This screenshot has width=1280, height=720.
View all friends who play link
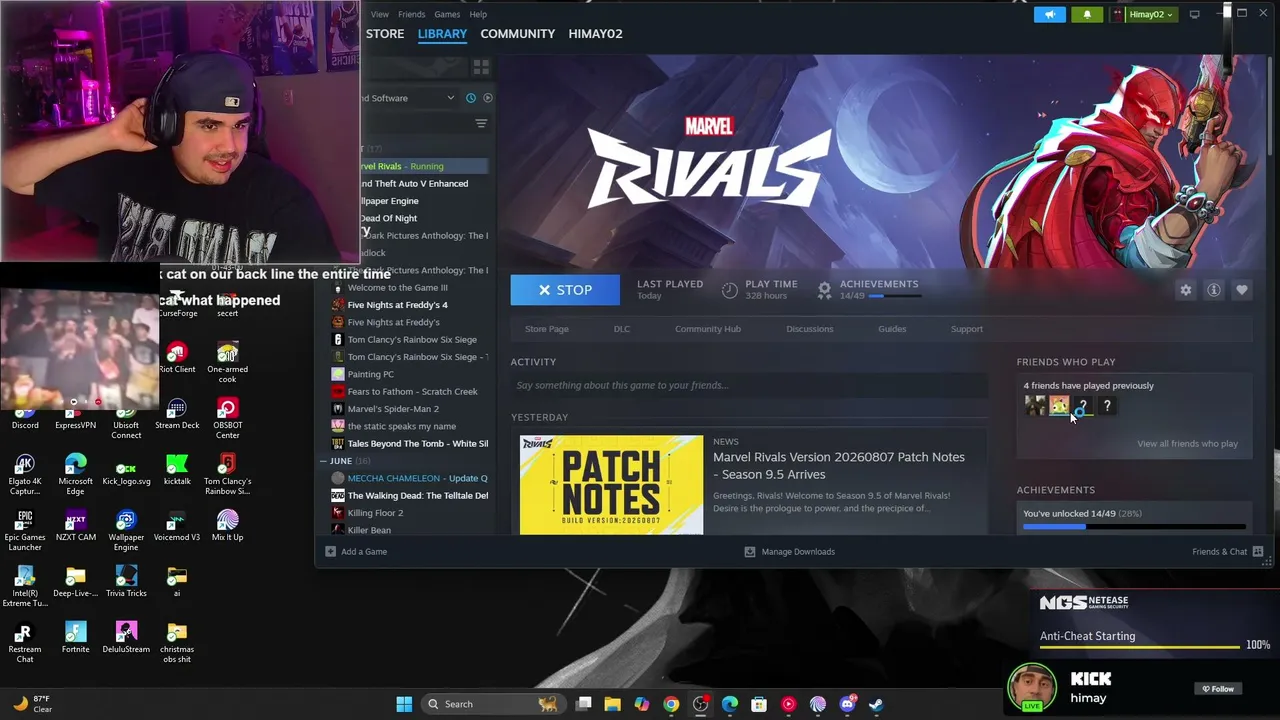point(1187,444)
